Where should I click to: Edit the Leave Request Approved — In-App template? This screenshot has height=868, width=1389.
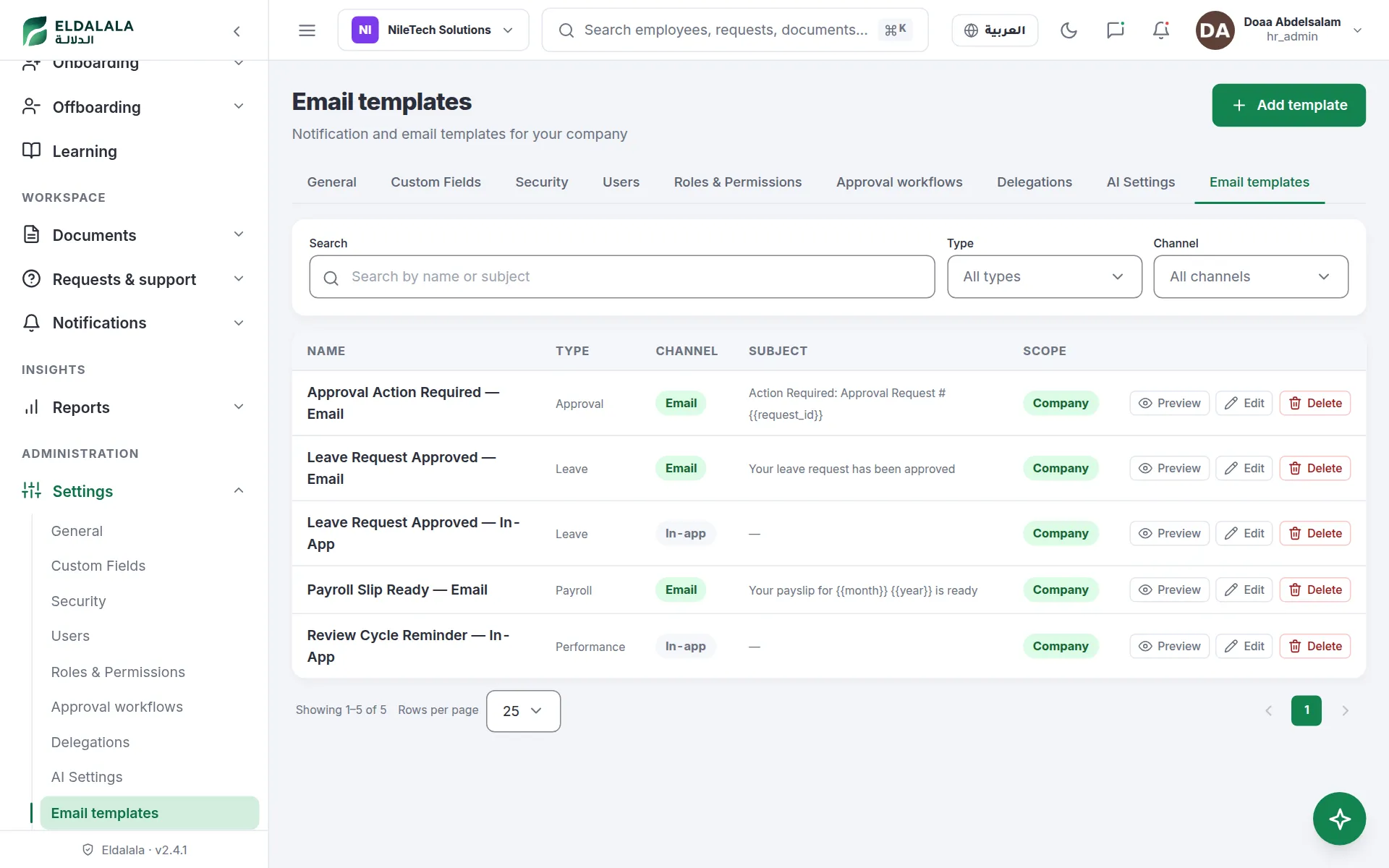tap(1244, 534)
